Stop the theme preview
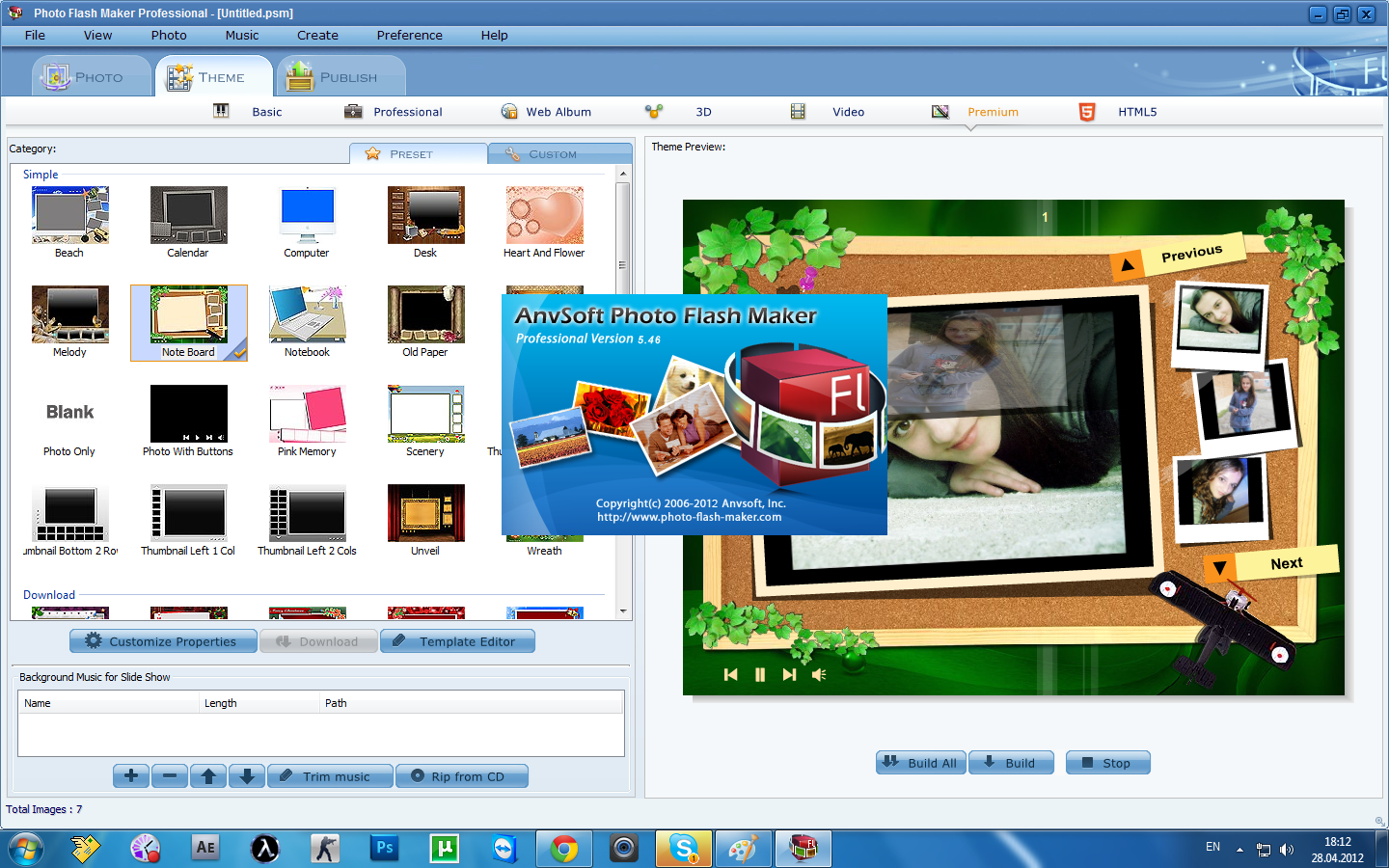The image size is (1389, 868). coord(1108,763)
